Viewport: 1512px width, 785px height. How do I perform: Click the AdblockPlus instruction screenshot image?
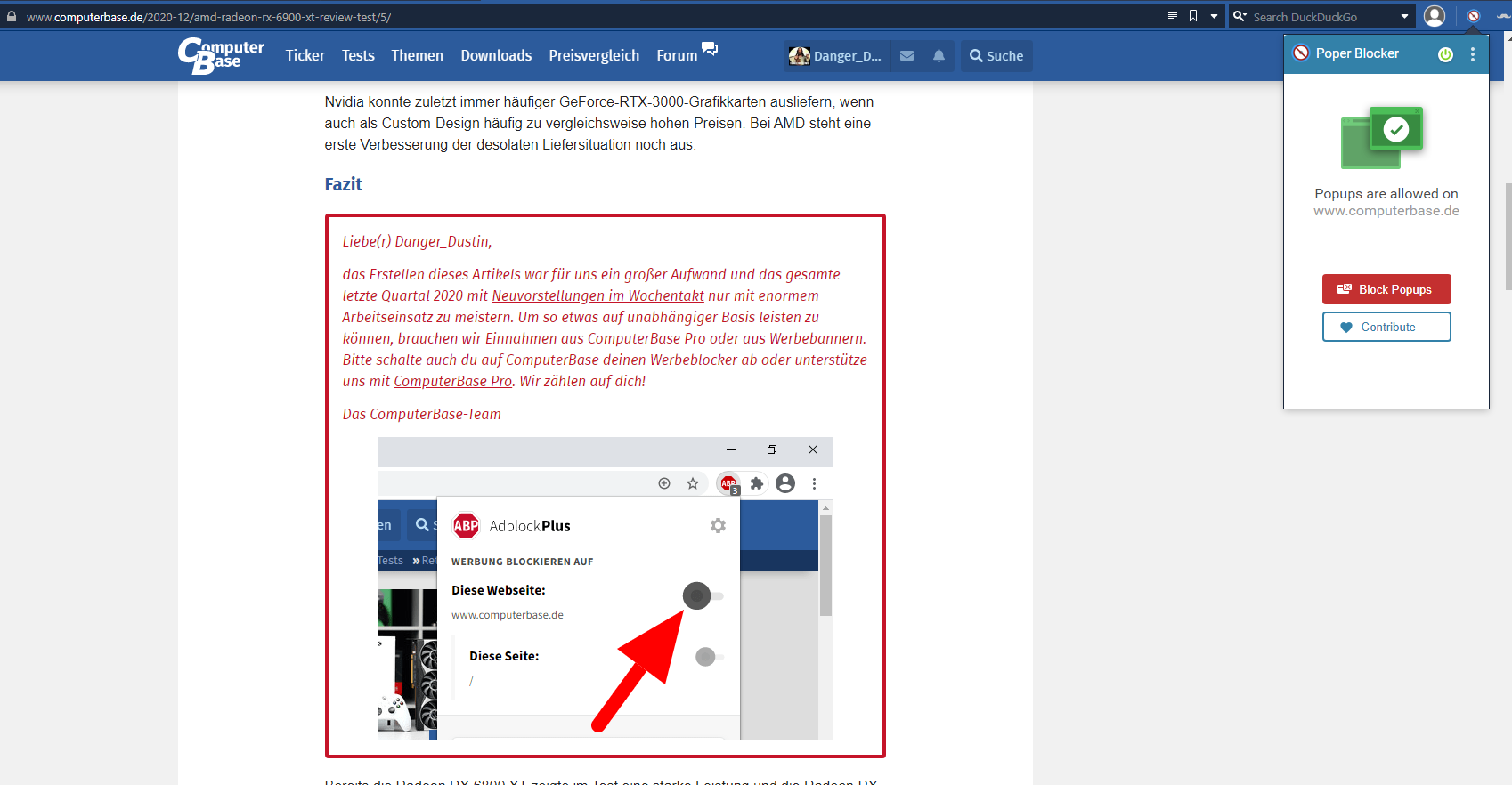point(606,588)
